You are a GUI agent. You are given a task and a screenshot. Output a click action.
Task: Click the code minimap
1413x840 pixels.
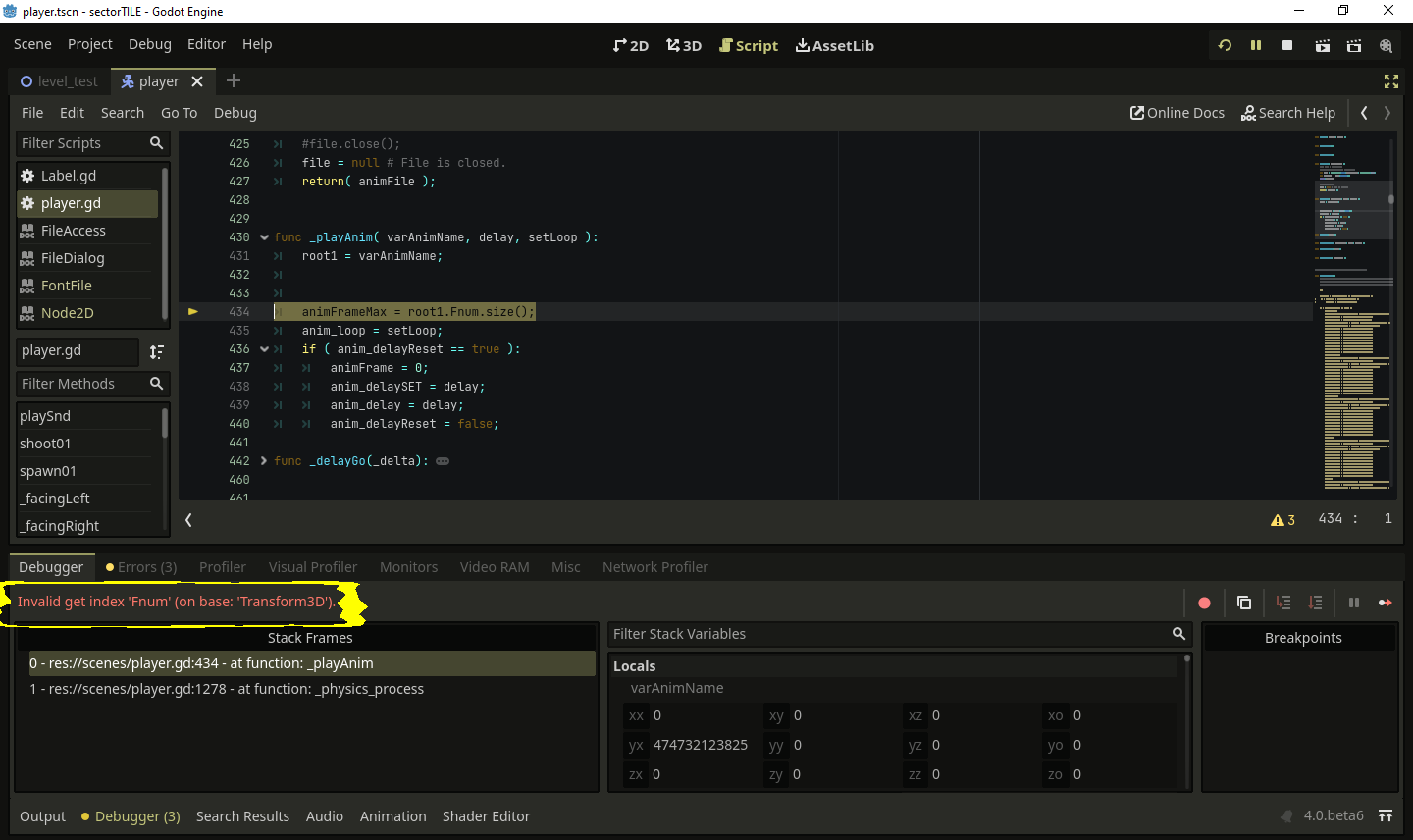click(1354, 314)
